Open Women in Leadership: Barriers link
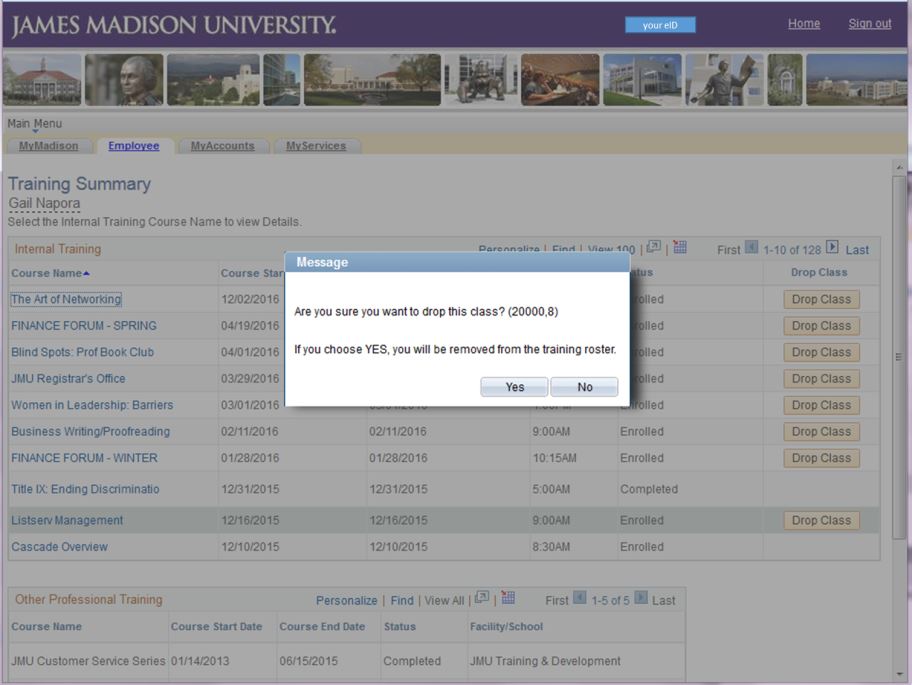This screenshot has width=912, height=685. click(x=92, y=405)
